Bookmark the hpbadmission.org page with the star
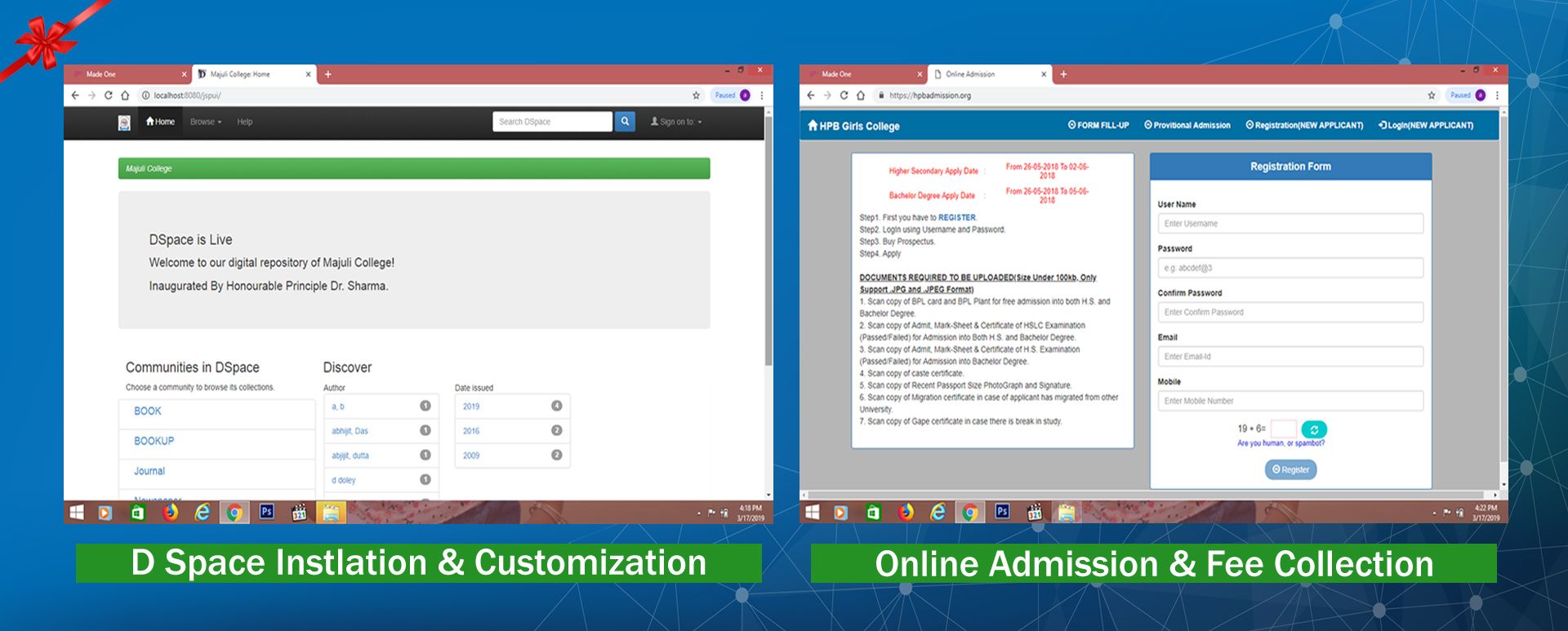 1432,96
